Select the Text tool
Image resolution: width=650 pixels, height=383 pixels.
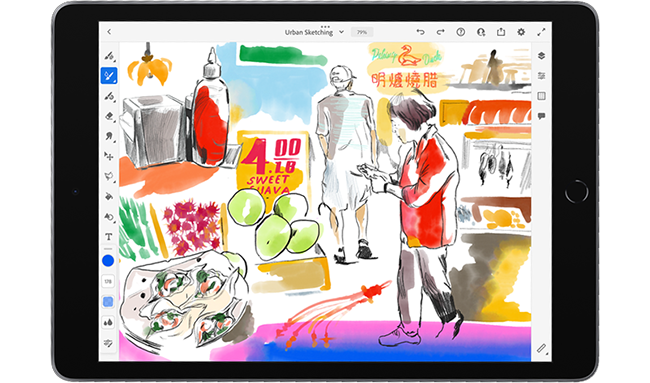click(109, 237)
